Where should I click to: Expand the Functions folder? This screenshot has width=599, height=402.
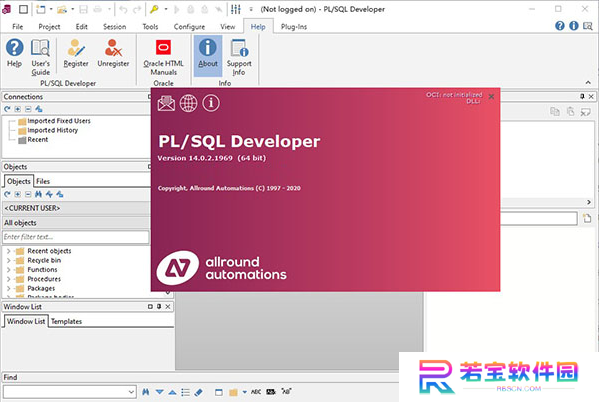coord(8,270)
